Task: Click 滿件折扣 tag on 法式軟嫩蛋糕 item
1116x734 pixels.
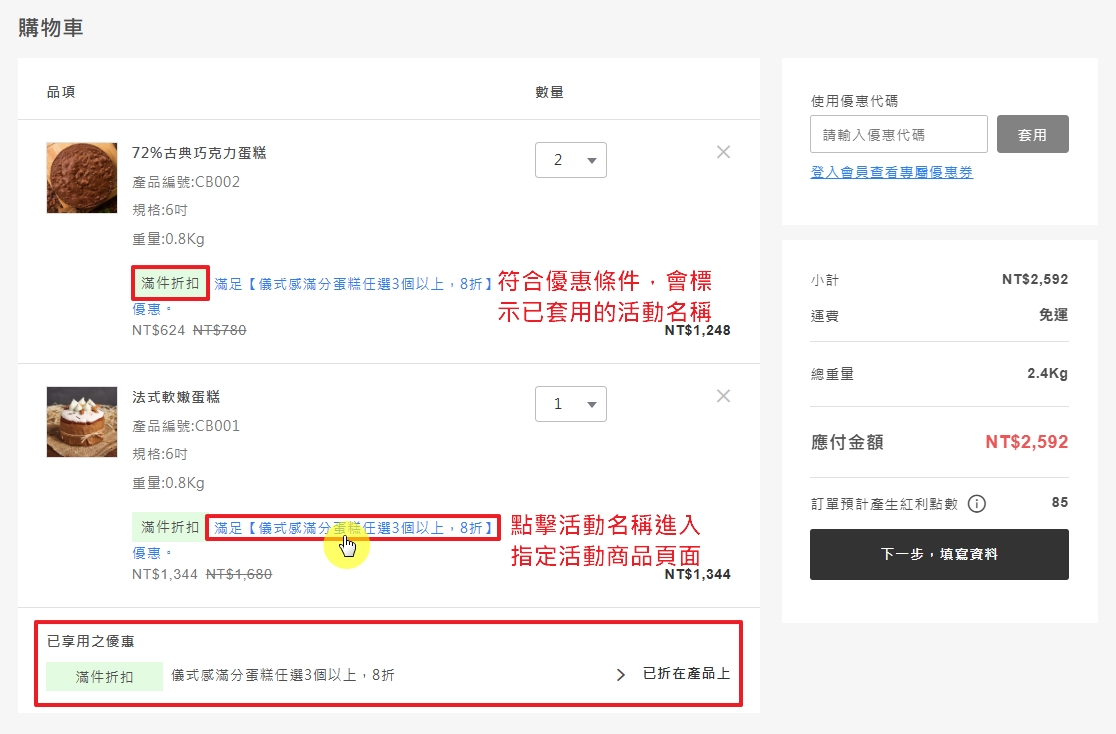Action: coord(169,527)
